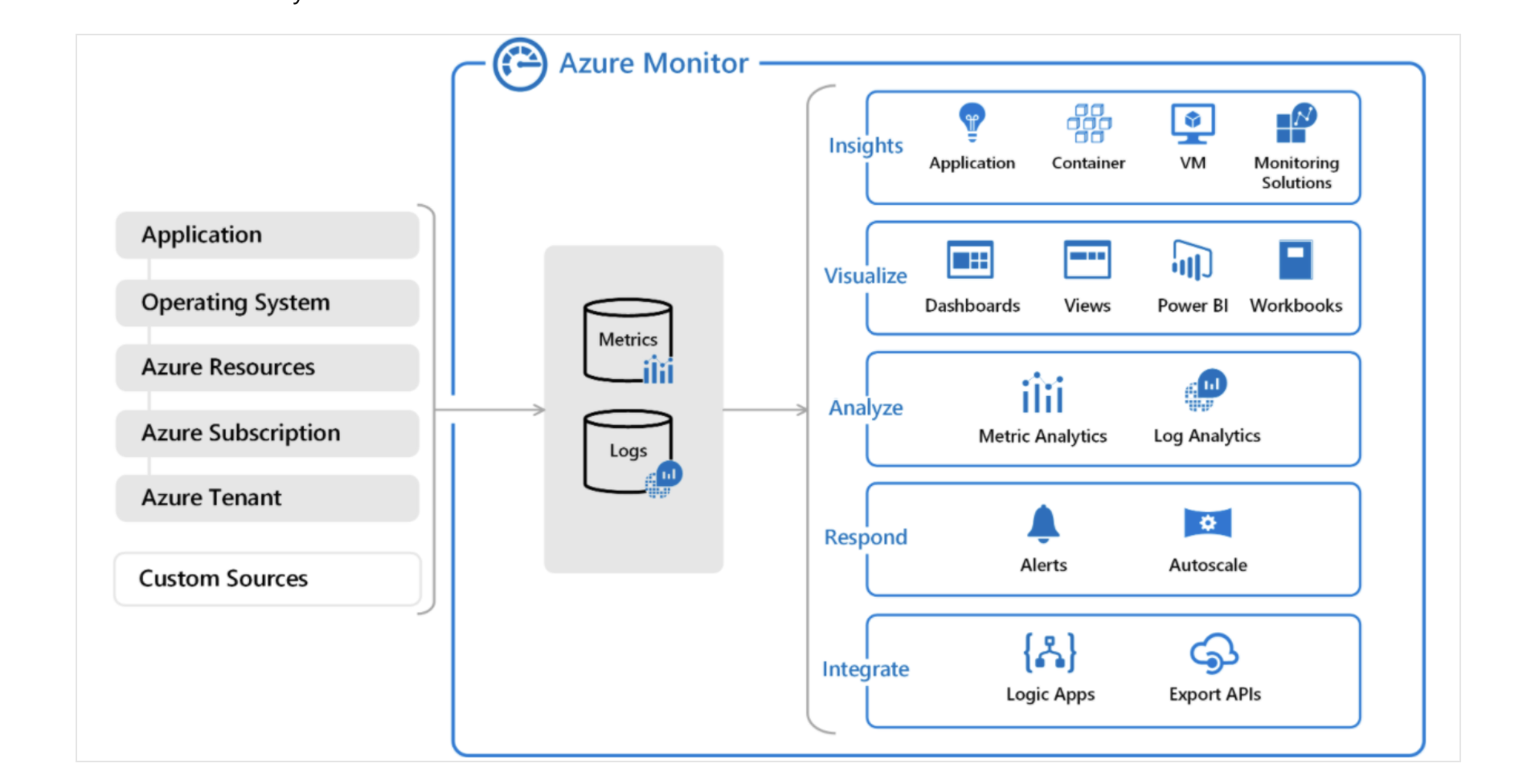Select the Azure Subscription source box
1535x784 pixels.
click(268, 434)
